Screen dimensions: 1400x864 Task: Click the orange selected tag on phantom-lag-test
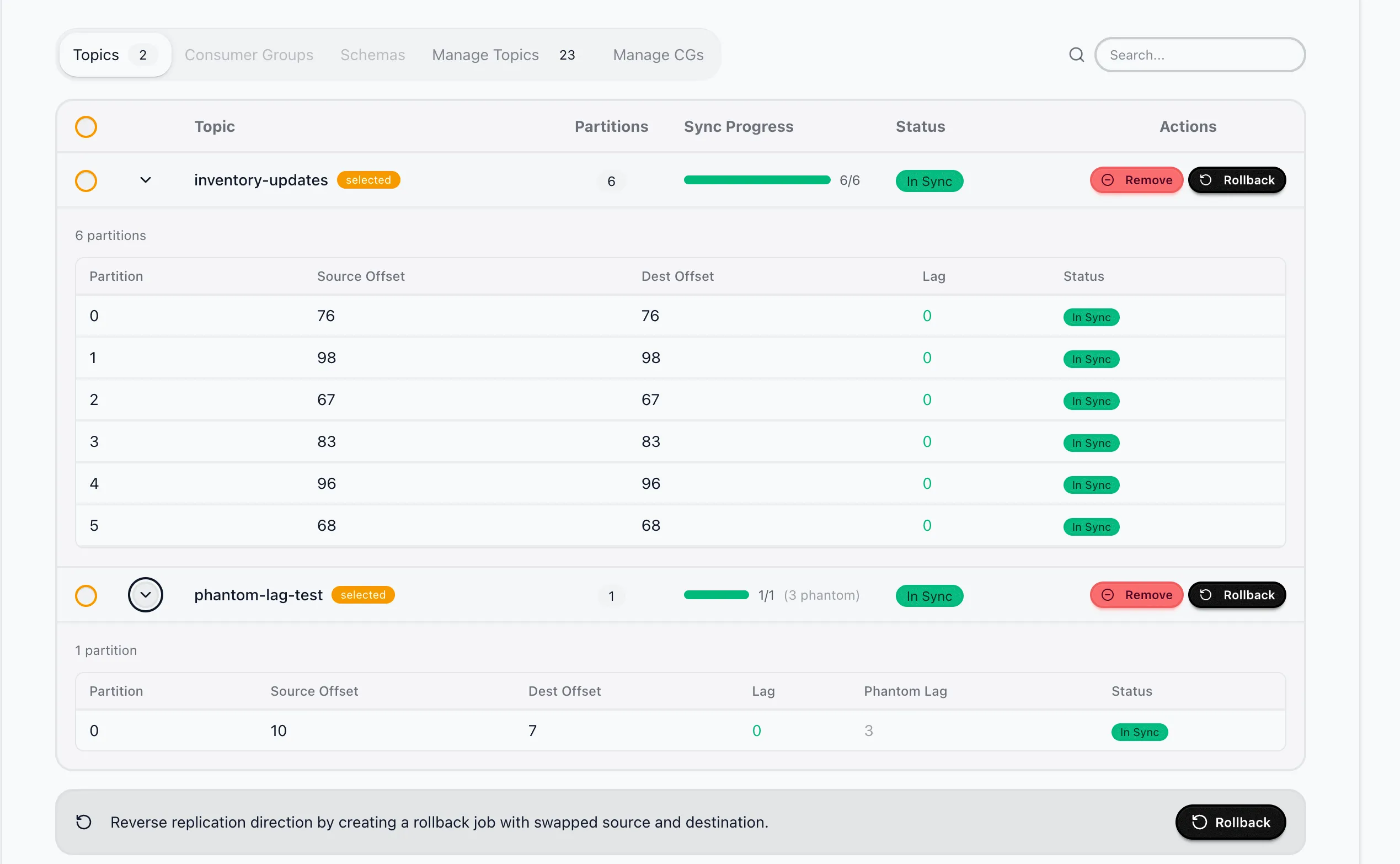(x=363, y=595)
